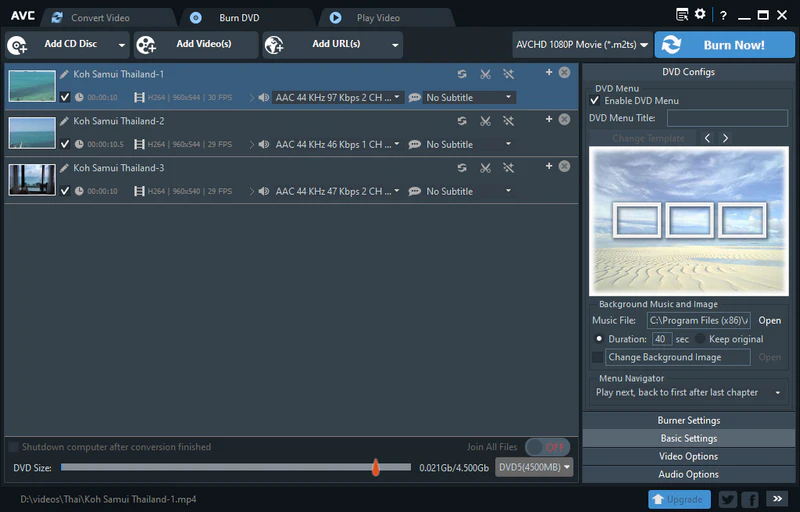The height and width of the screenshot is (512, 800).
Task: Remove Koh Samui Thailand-2 with its X icon
Action: click(564, 119)
